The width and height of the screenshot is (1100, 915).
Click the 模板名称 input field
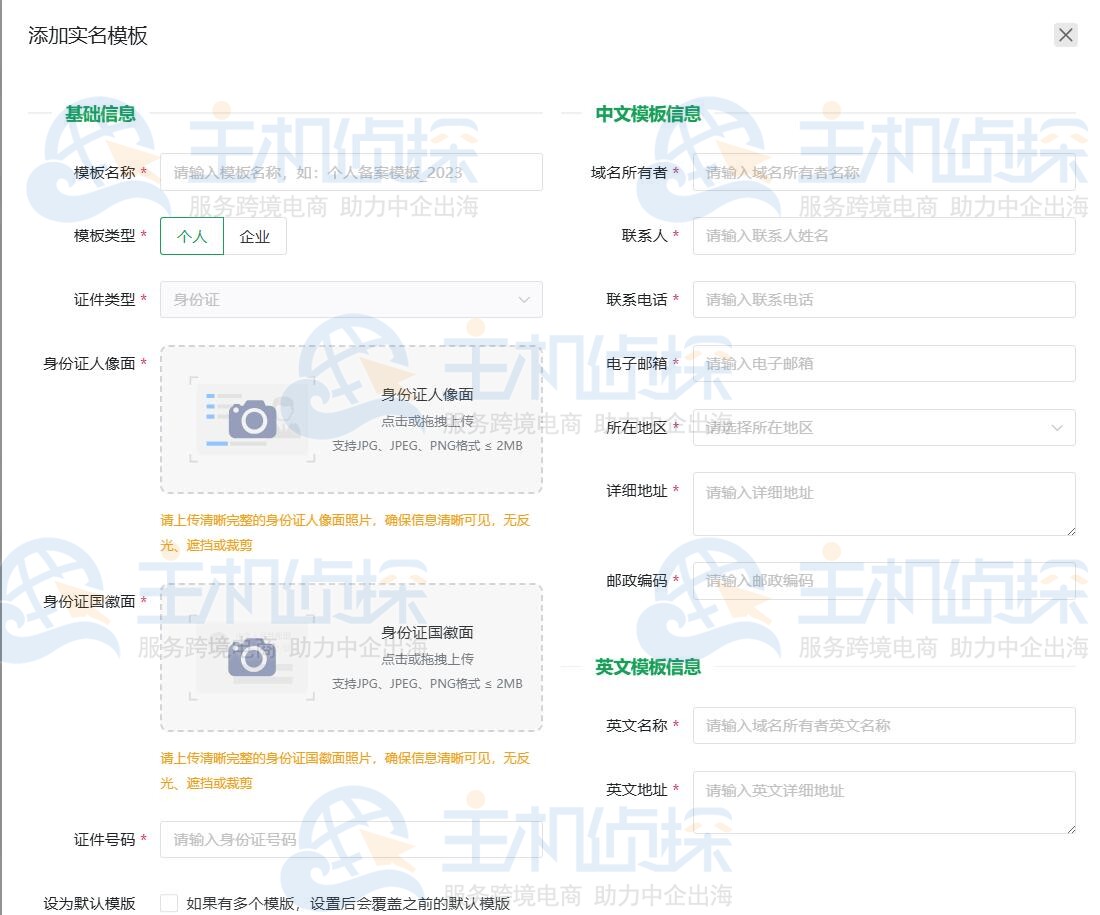click(x=351, y=171)
